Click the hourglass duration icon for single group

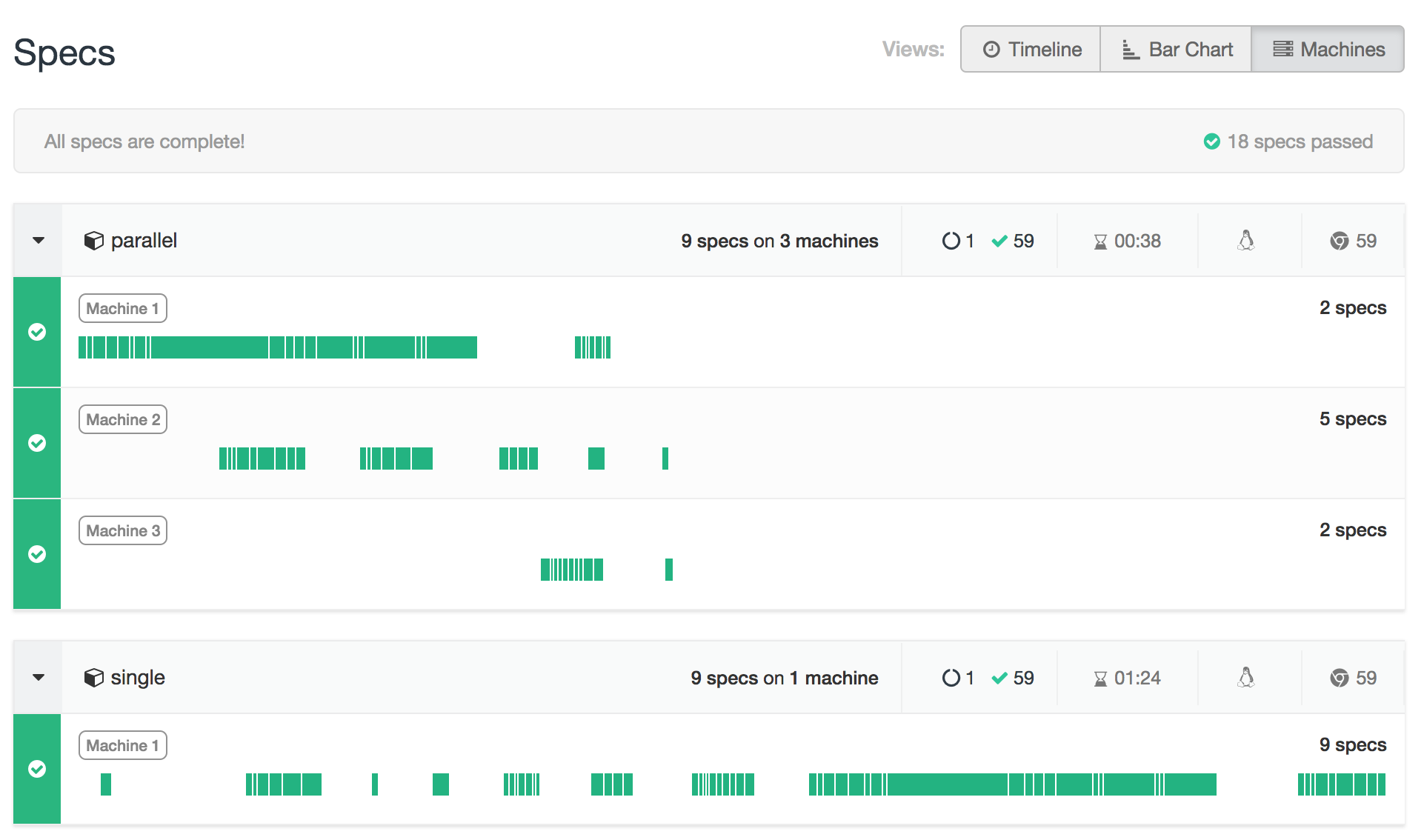[1100, 679]
